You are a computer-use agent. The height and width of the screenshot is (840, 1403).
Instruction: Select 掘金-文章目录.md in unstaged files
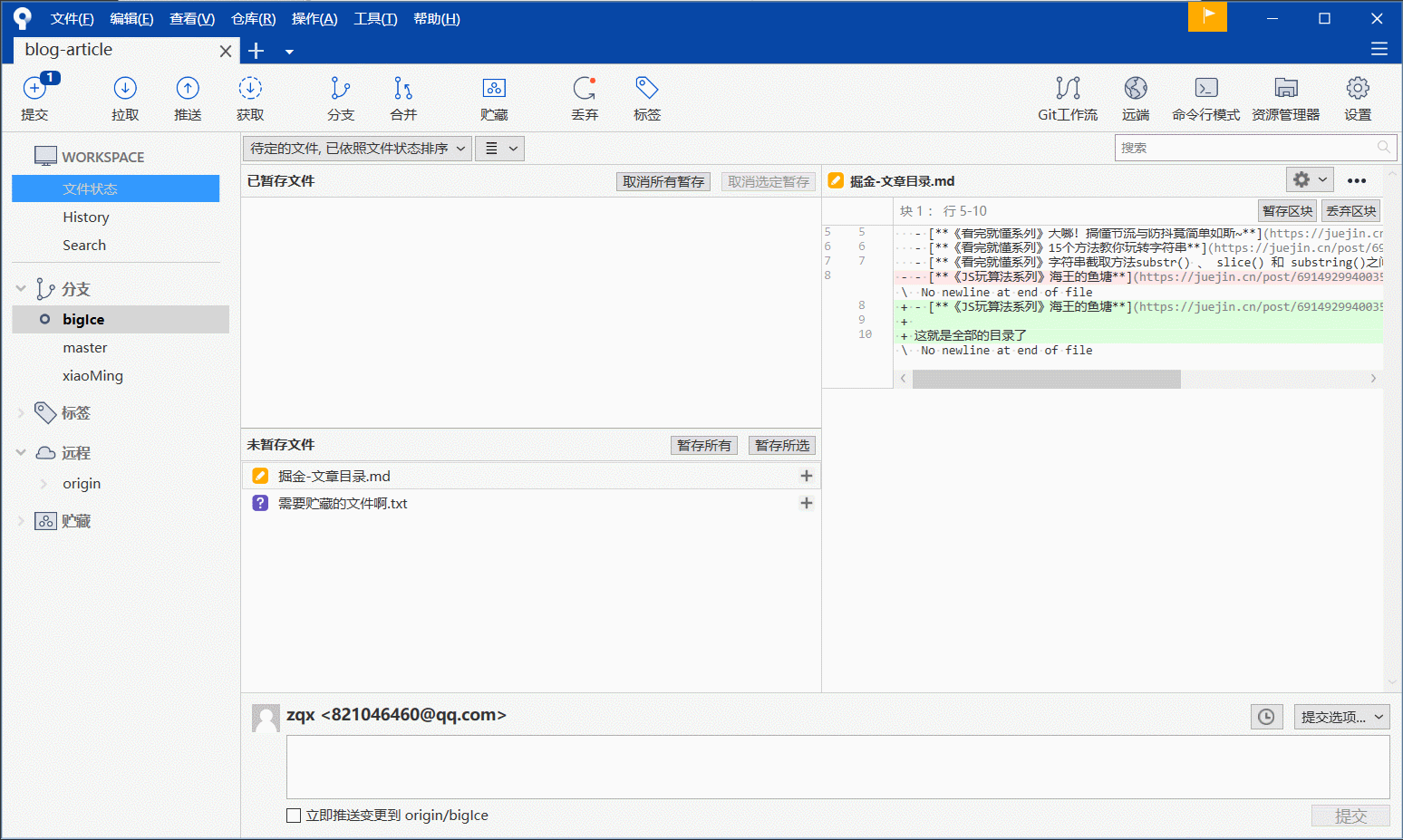(x=531, y=476)
